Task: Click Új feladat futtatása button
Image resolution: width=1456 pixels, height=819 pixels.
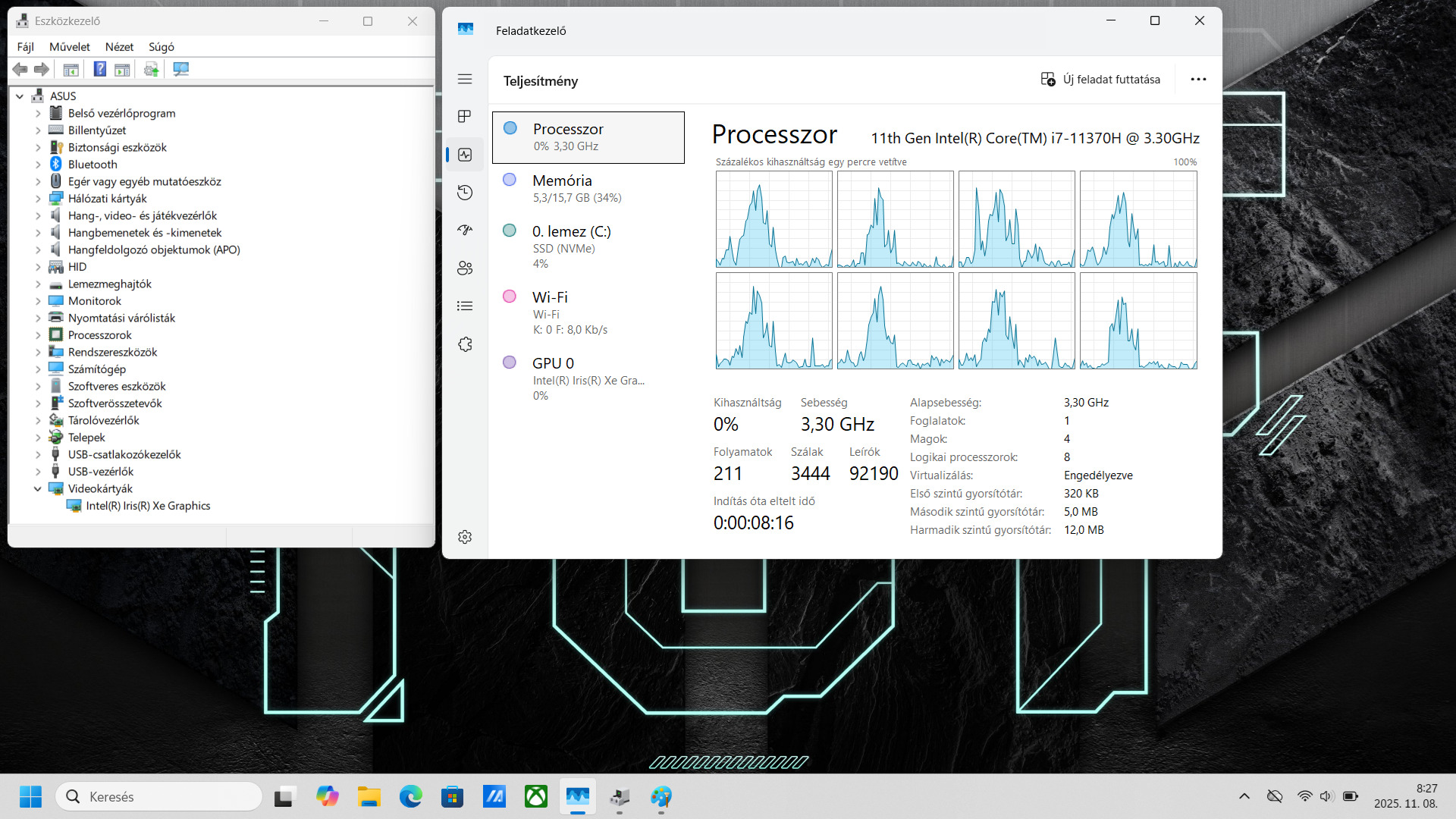Action: 1100,80
